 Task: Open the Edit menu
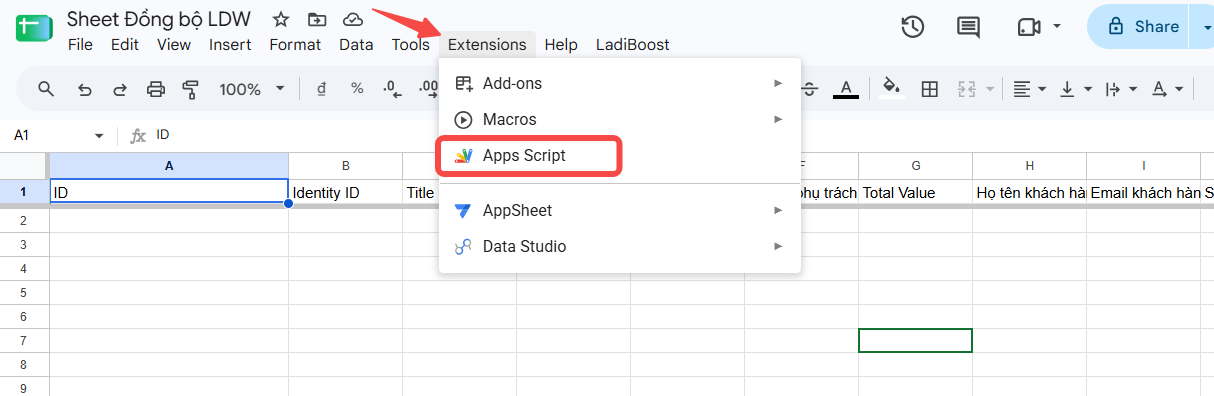pyautogui.click(x=125, y=44)
